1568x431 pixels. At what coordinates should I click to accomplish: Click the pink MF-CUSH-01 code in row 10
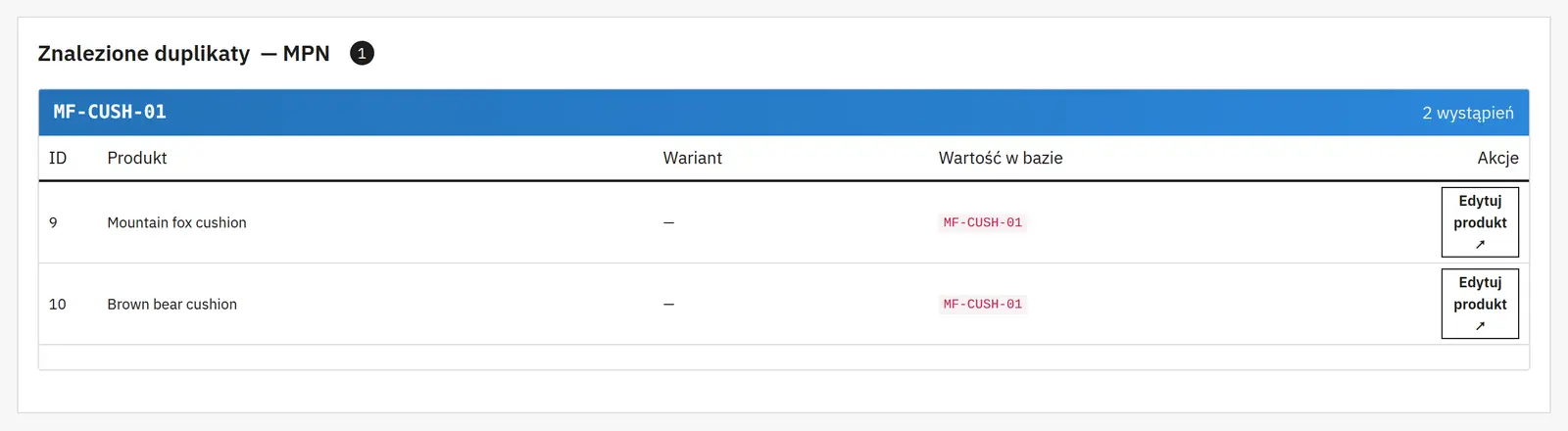point(983,304)
